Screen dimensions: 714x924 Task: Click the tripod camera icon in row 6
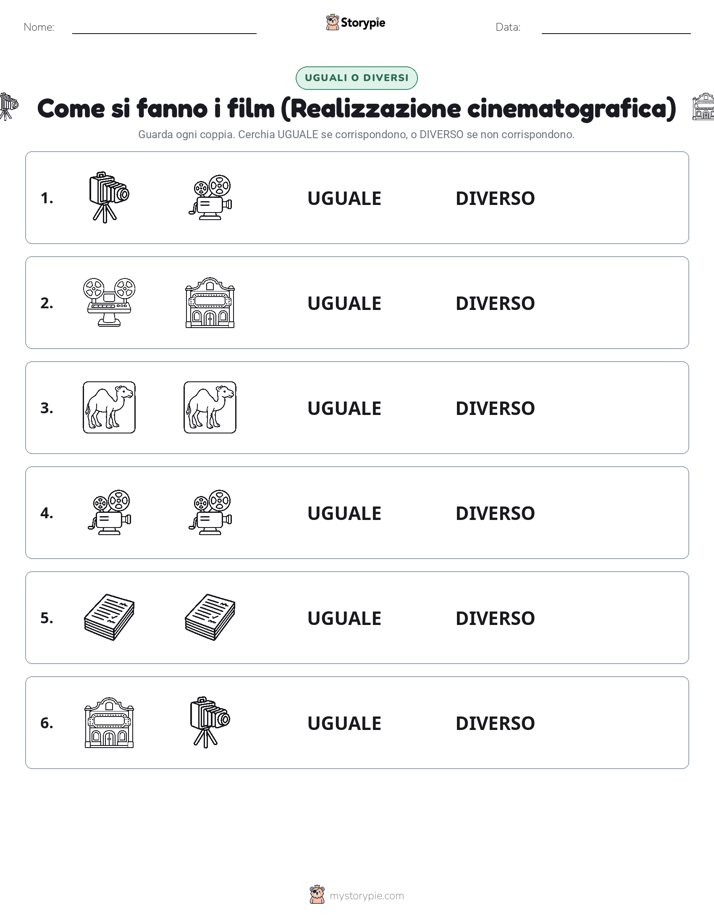[210, 722]
